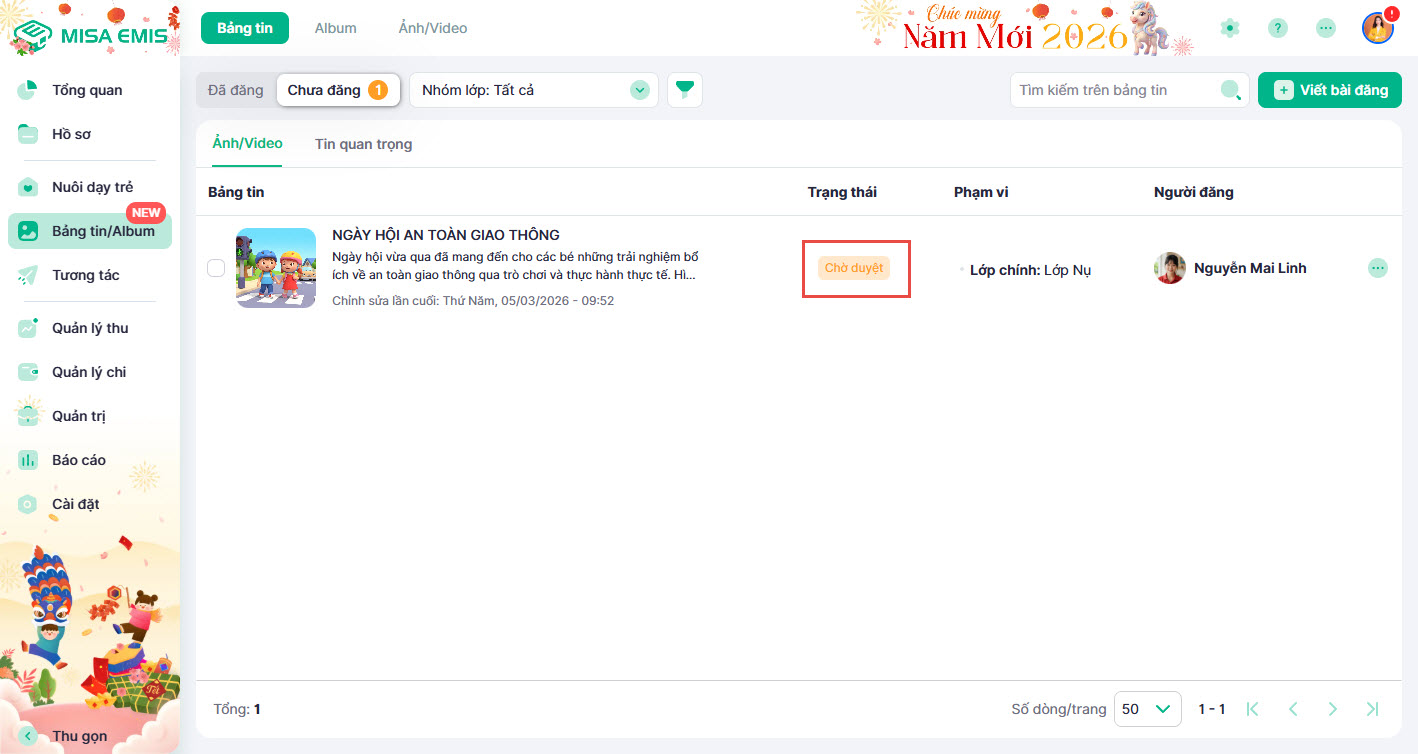1418x754 pixels.
Task: Open row actions menu for the post
Action: [x=1377, y=268]
